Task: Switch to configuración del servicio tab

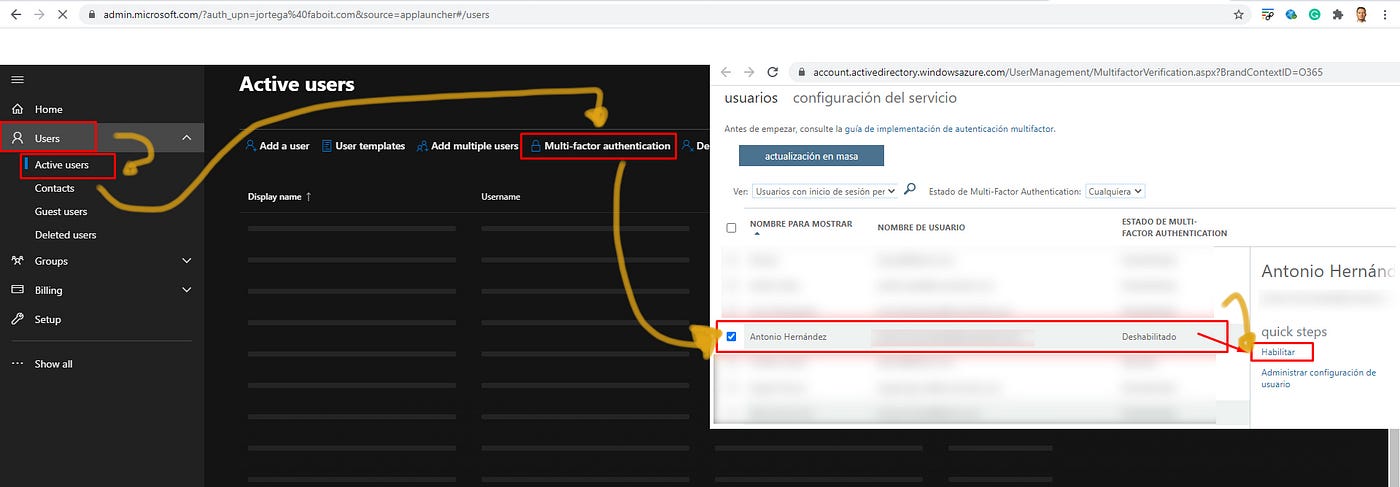Action: [x=875, y=98]
